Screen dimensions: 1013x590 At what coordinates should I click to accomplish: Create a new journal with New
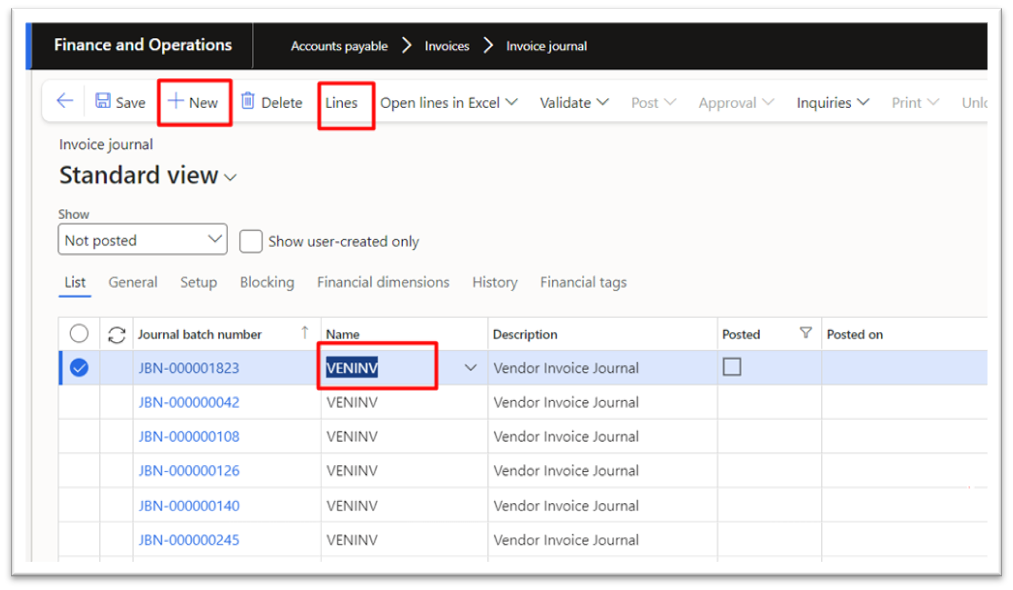point(193,102)
